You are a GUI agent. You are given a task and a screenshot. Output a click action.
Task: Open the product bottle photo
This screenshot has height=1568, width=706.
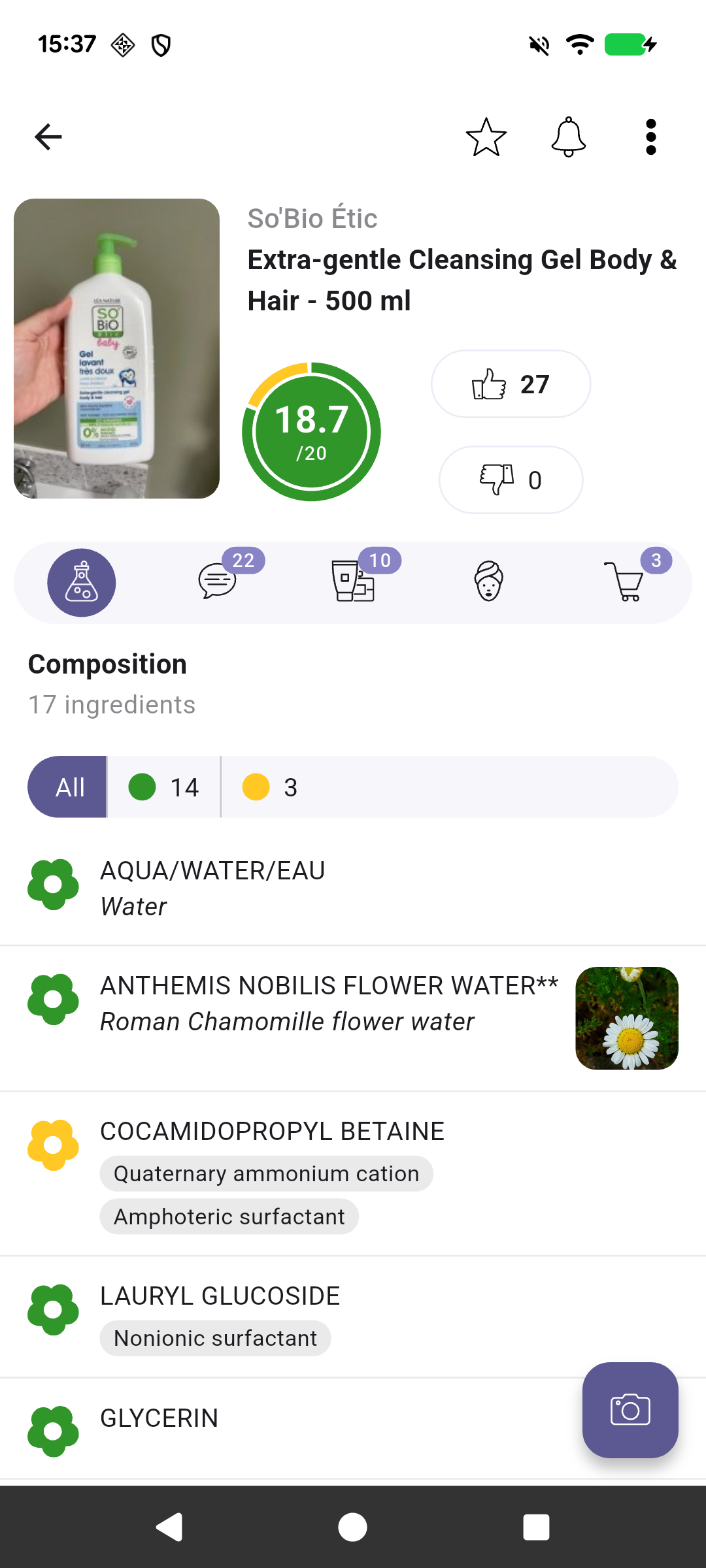116,349
